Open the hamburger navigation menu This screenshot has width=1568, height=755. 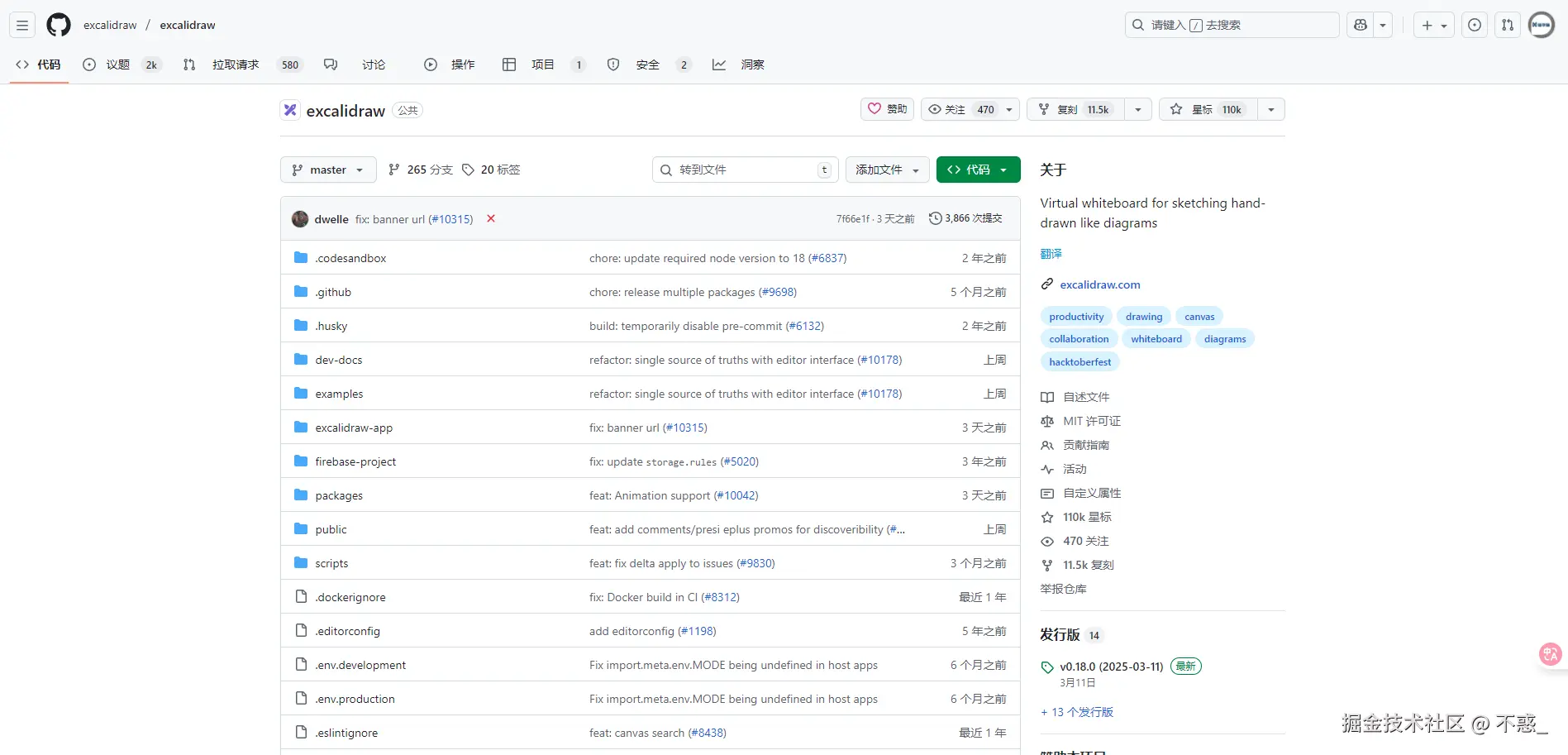tap(22, 25)
